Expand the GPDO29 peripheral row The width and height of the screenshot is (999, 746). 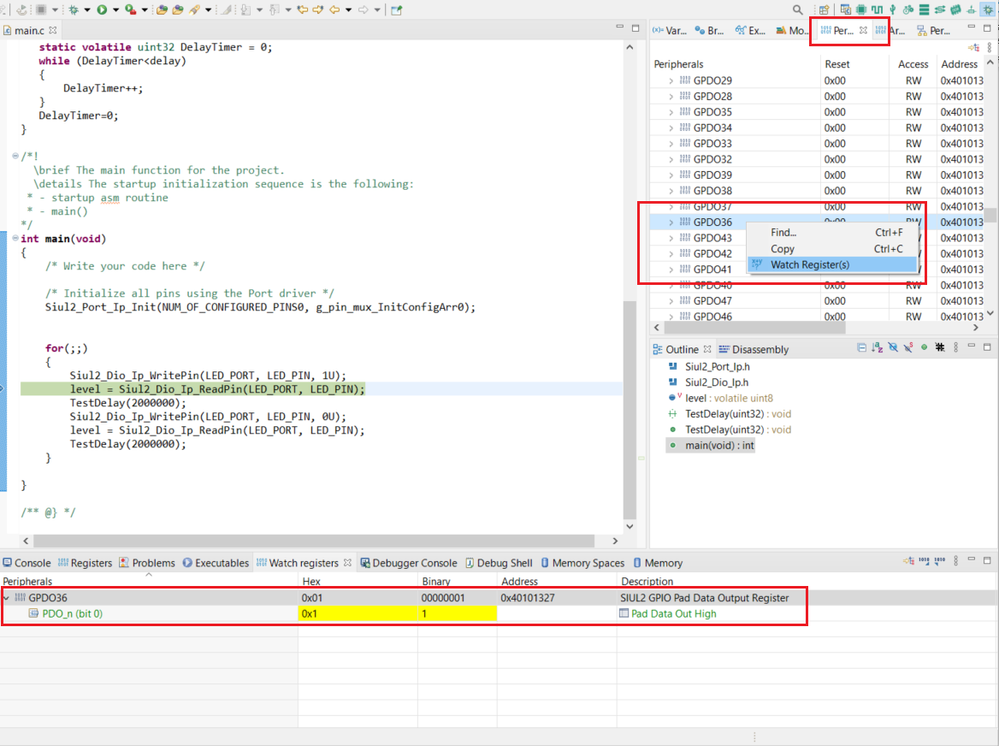671,81
